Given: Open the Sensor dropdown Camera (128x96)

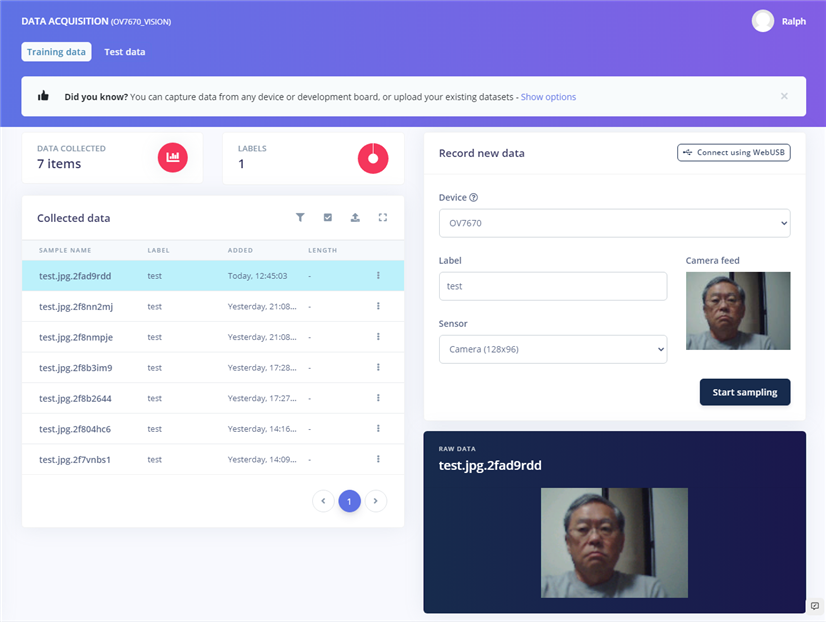Looking at the screenshot, I should pos(553,349).
